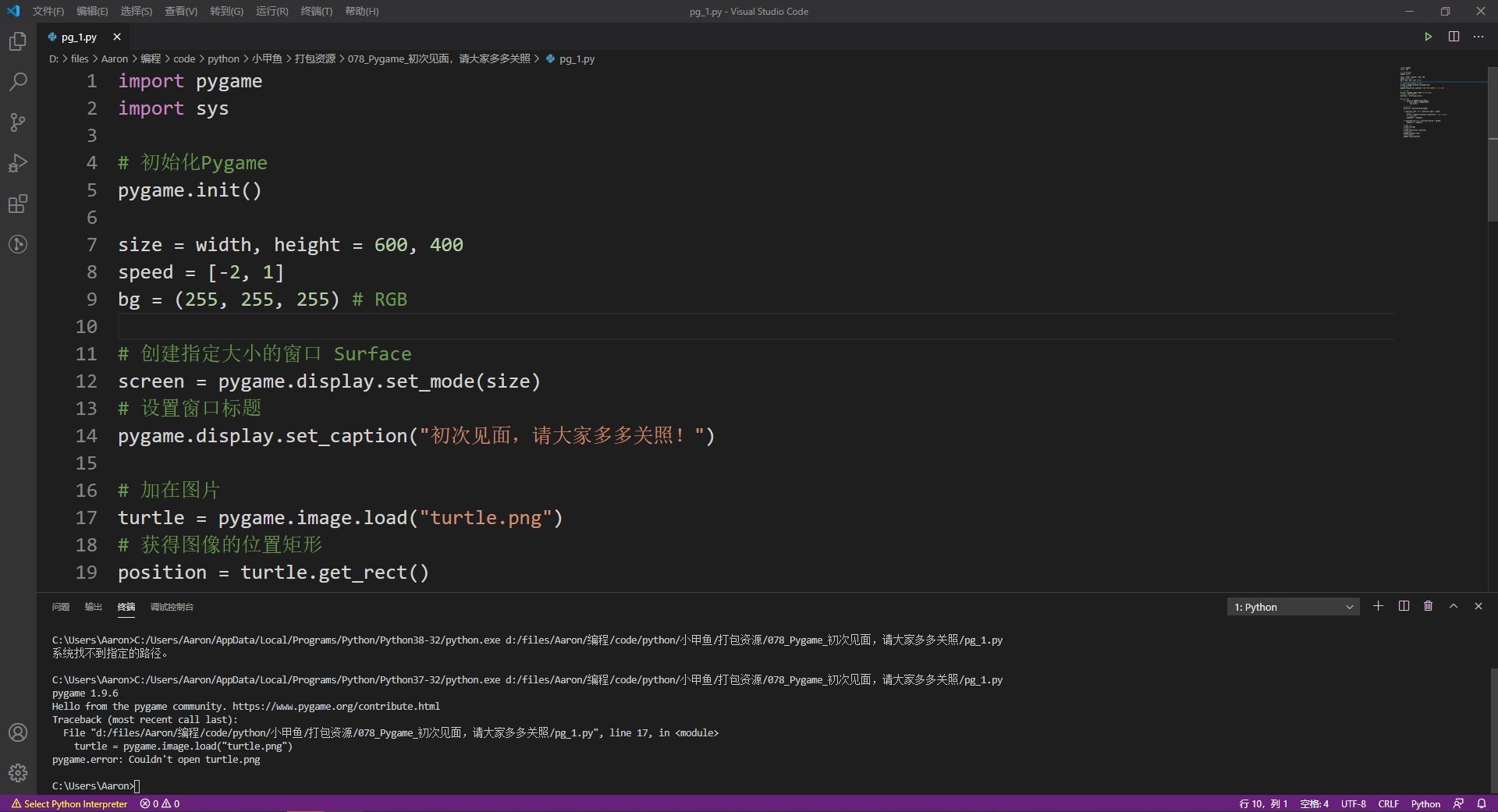Change language mode Python in status bar

click(1425, 803)
